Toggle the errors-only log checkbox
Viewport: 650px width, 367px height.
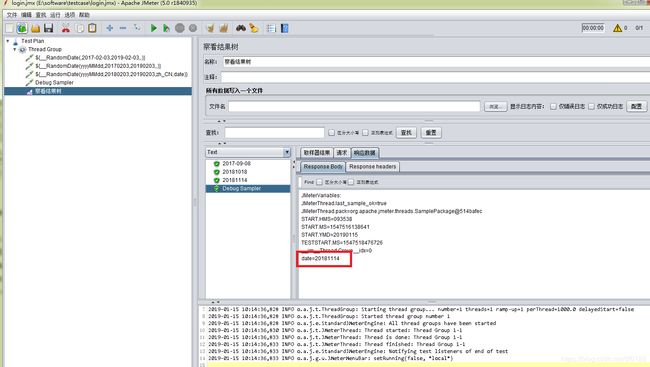coord(553,107)
